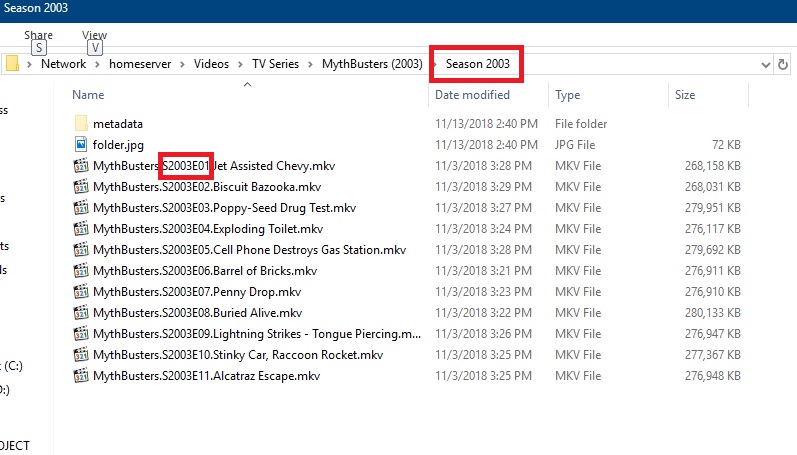Select the metadata folder icon
The width and height of the screenshot is (797, 455).
[x=81, y=124]
